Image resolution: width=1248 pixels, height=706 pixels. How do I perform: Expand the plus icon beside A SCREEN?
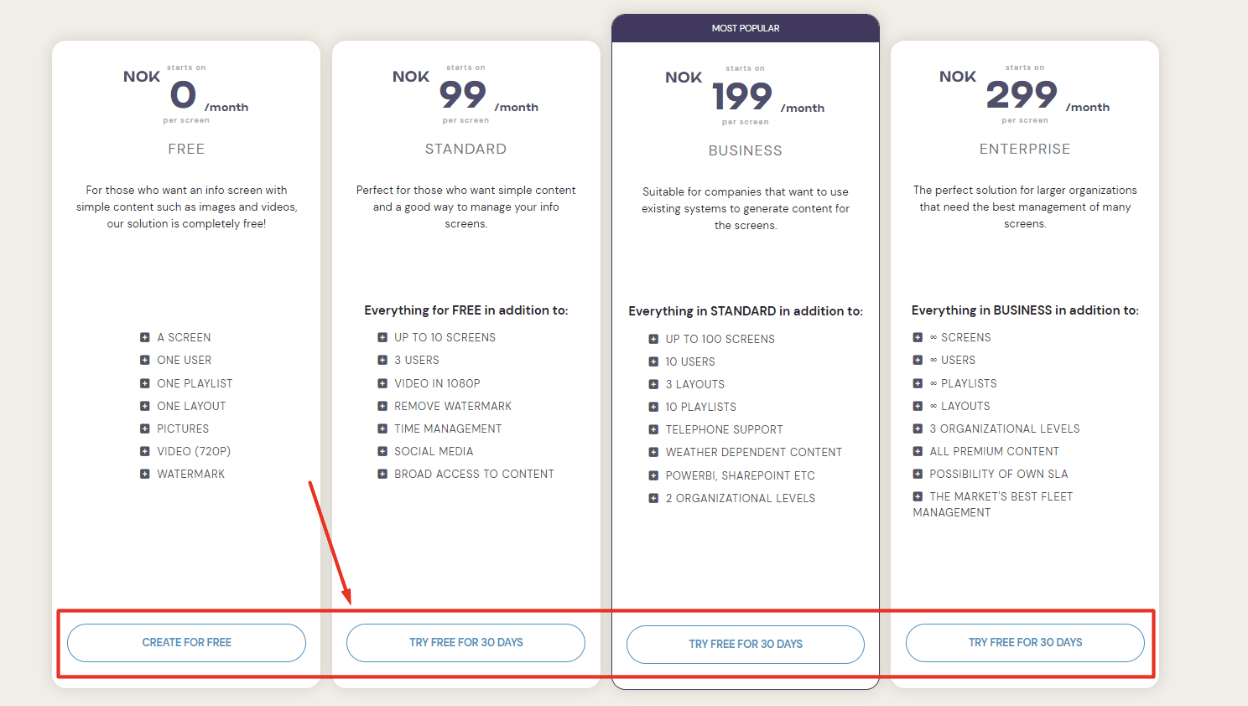(x=145, y=338)
